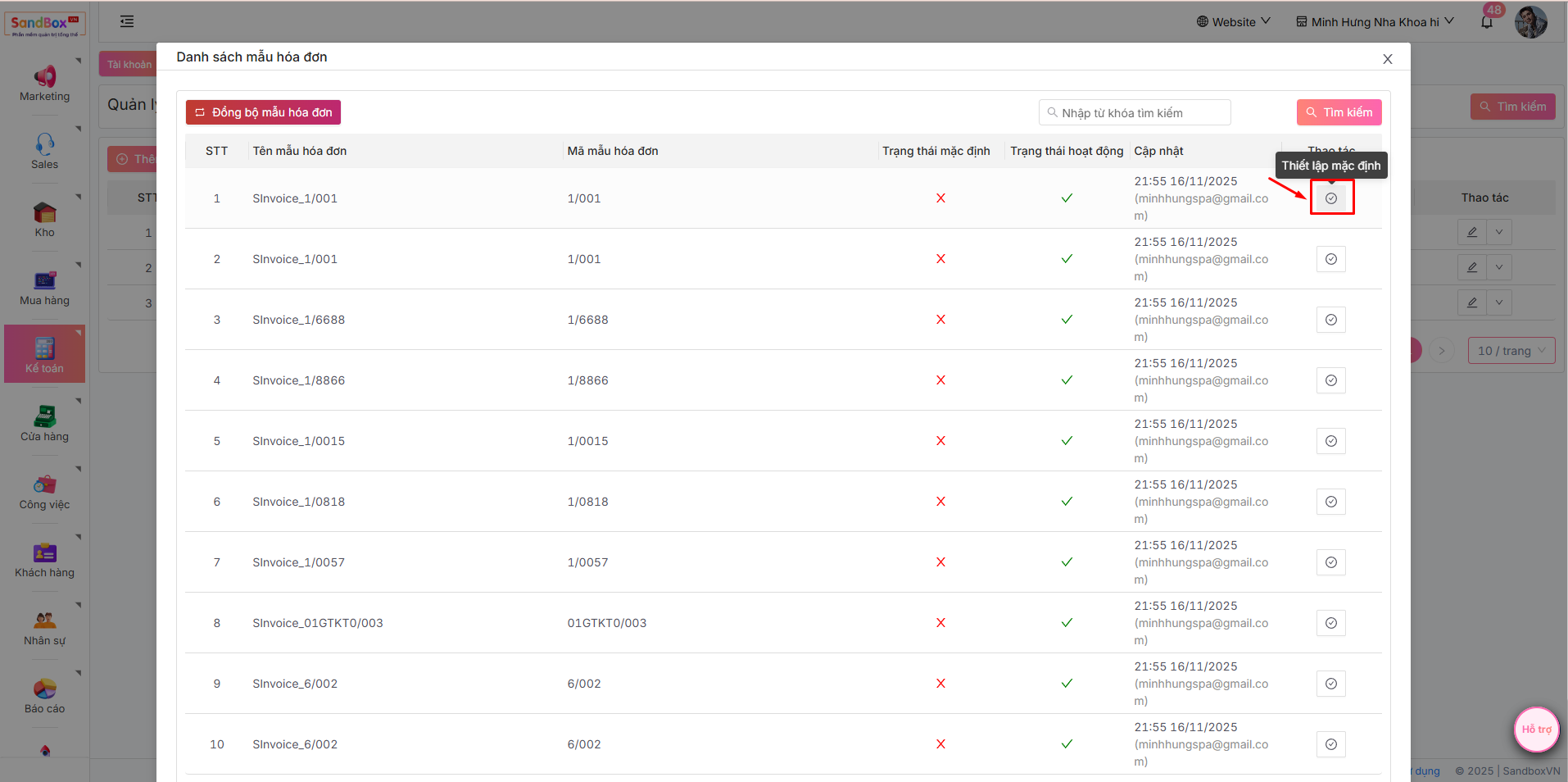This screenshot has width=1568, height=782.
Task: Expand the Website dropdown
Action: point(1233,22)
